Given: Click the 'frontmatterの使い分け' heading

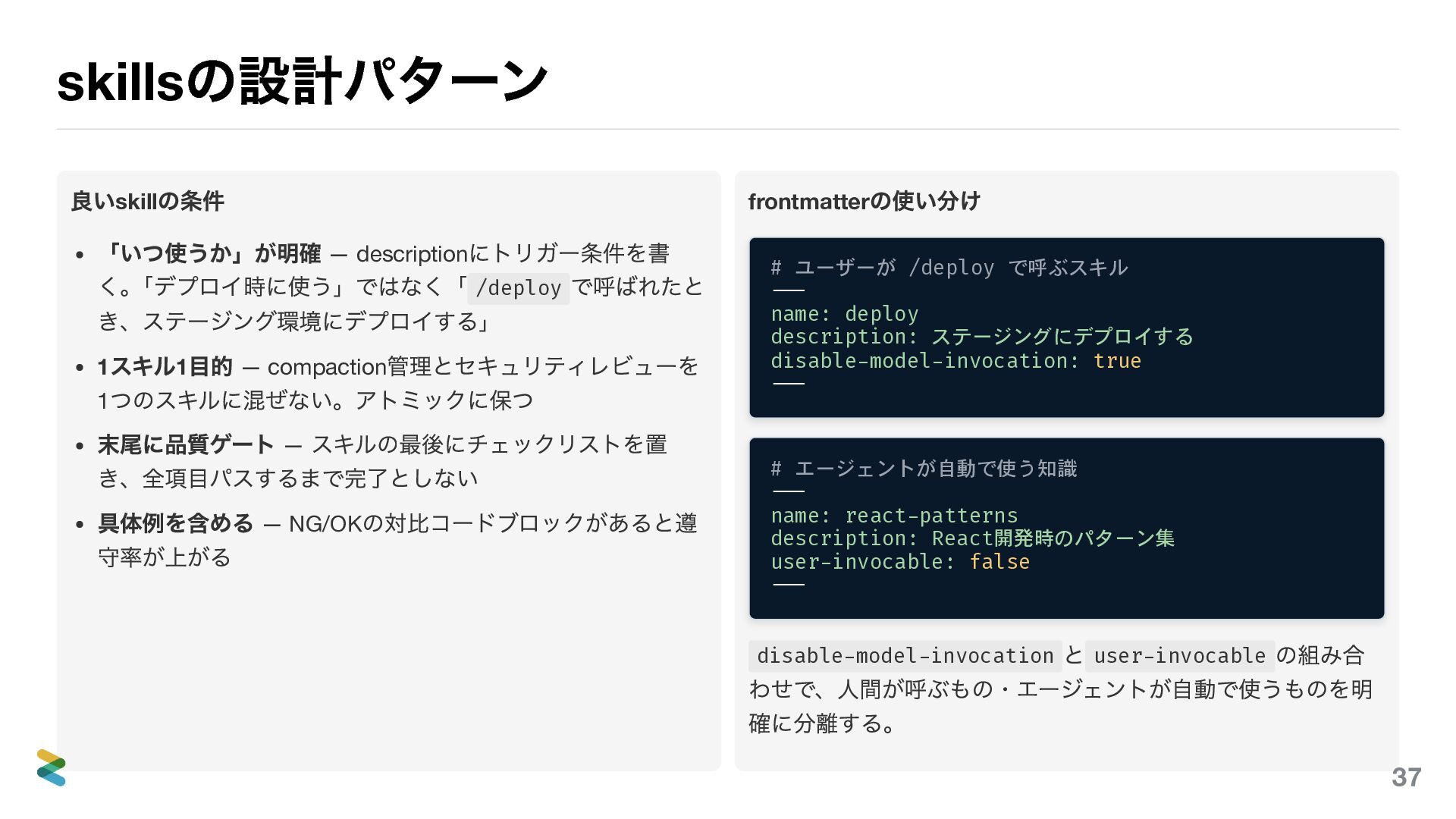Looking at the screenshot, I should click(x=864, y=201).
